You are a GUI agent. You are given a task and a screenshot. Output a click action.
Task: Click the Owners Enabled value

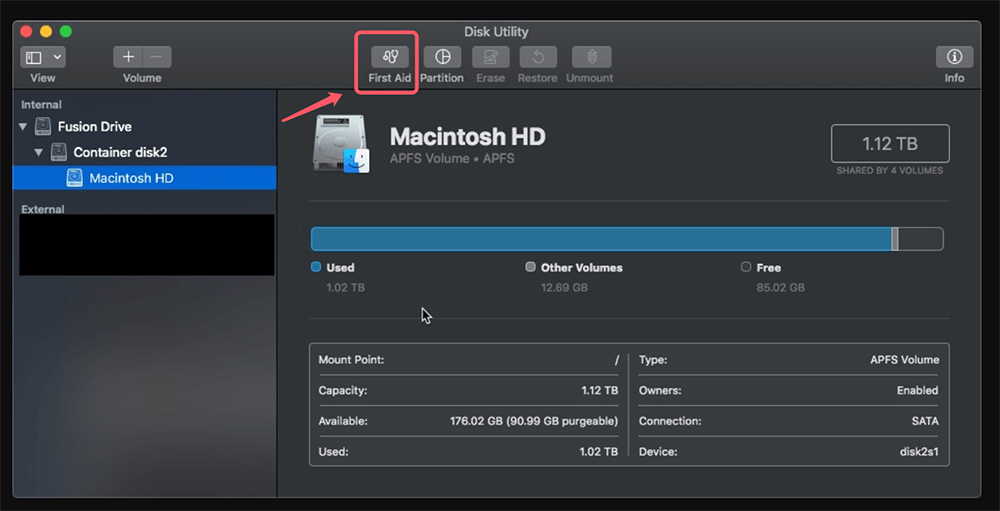coord(918,390)
